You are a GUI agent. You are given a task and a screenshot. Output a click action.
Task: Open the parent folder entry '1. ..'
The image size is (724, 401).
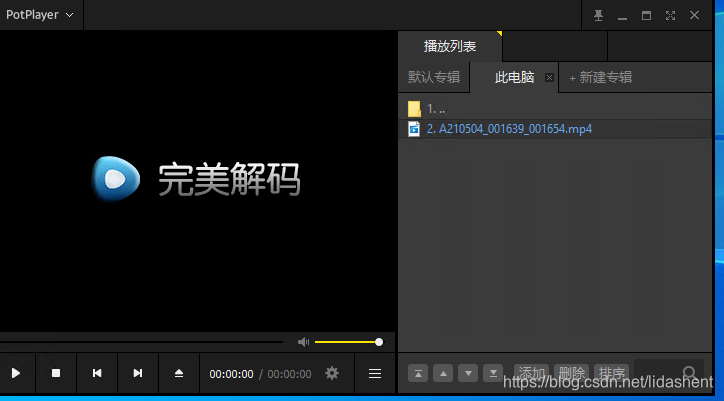(x=555, y=109)
